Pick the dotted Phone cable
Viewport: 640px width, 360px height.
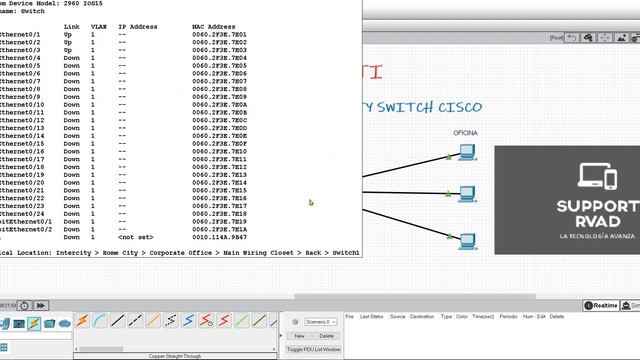coord(171,320)
